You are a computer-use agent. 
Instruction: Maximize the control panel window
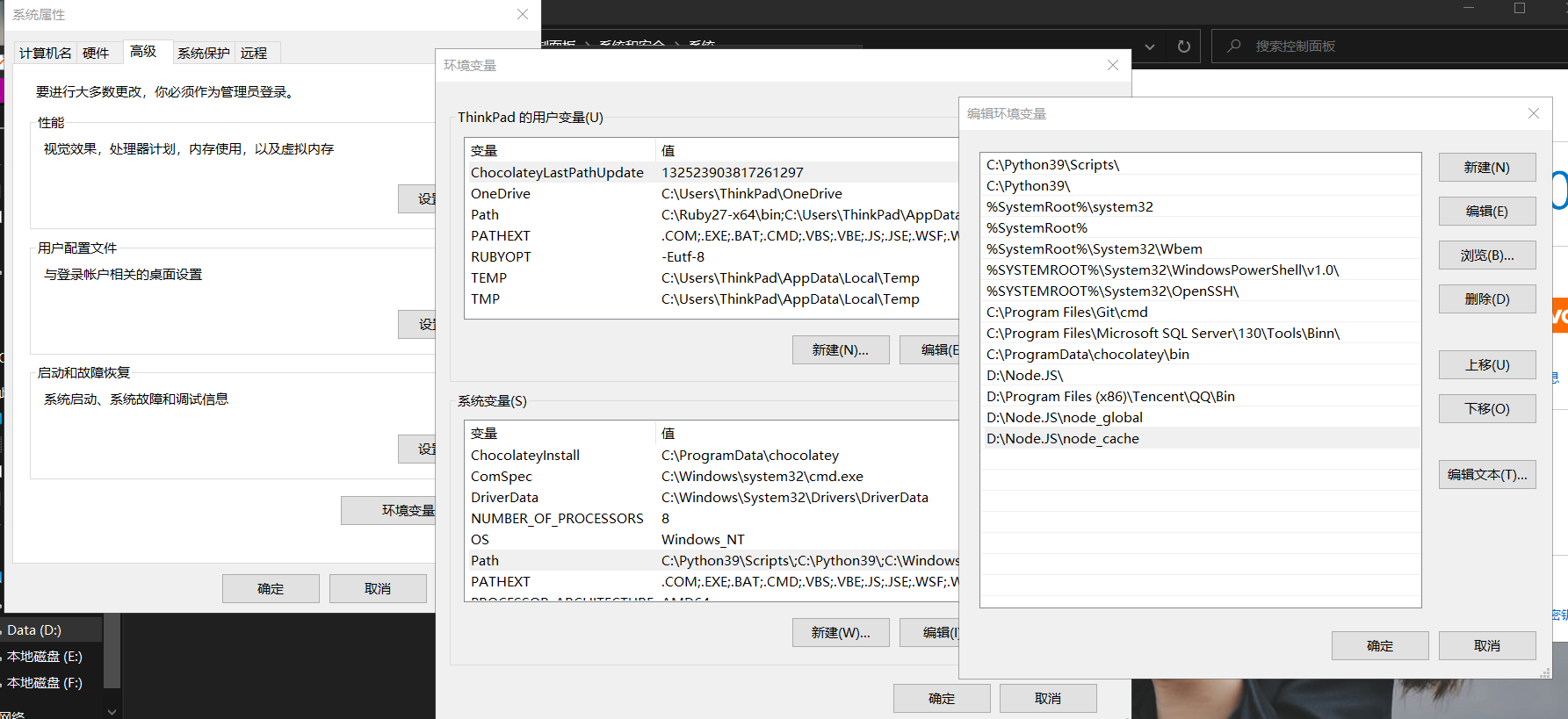click(1520, 8)
